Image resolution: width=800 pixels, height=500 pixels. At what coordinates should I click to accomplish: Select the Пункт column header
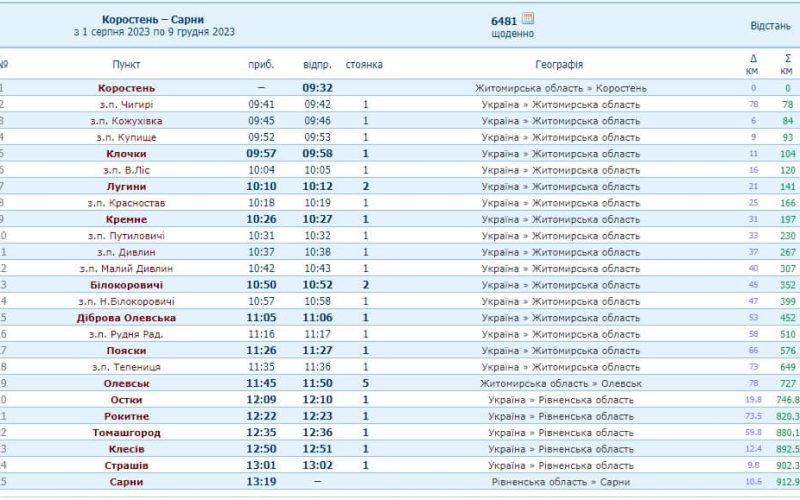click(x=126, y=64)
